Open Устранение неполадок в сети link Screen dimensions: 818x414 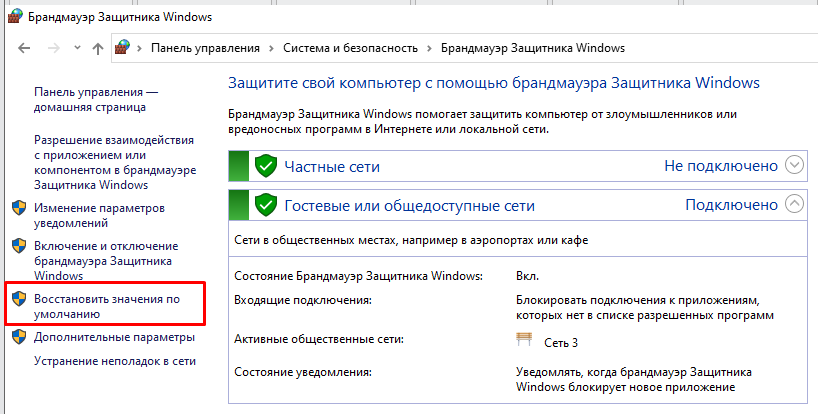(x=114, y=362)
